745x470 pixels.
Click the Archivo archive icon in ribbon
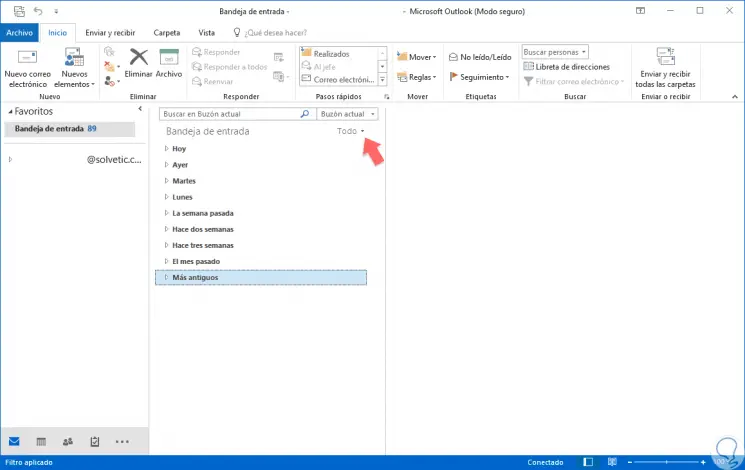pos(169,64)
